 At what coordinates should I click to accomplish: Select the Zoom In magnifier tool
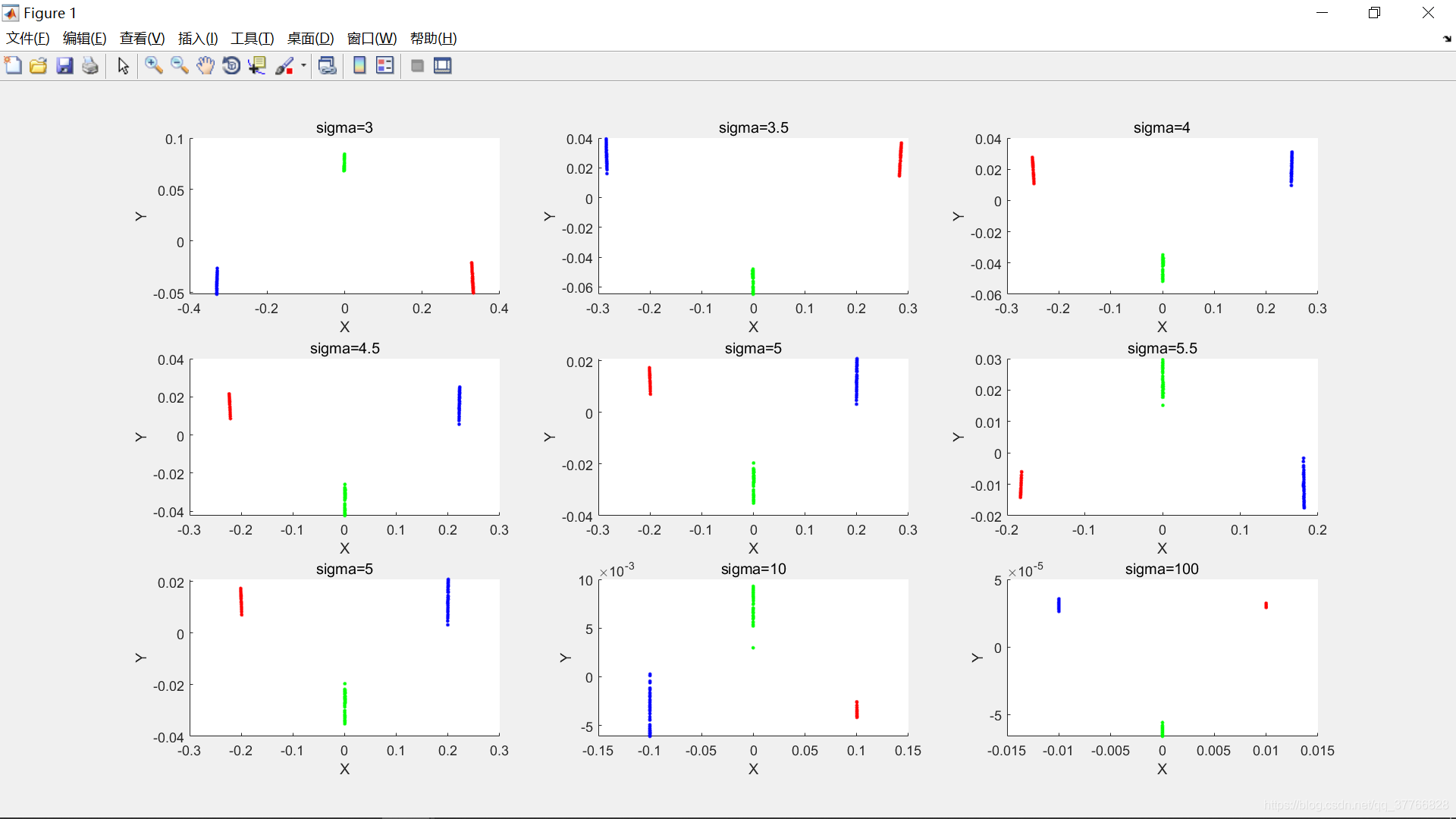(154, 66)
